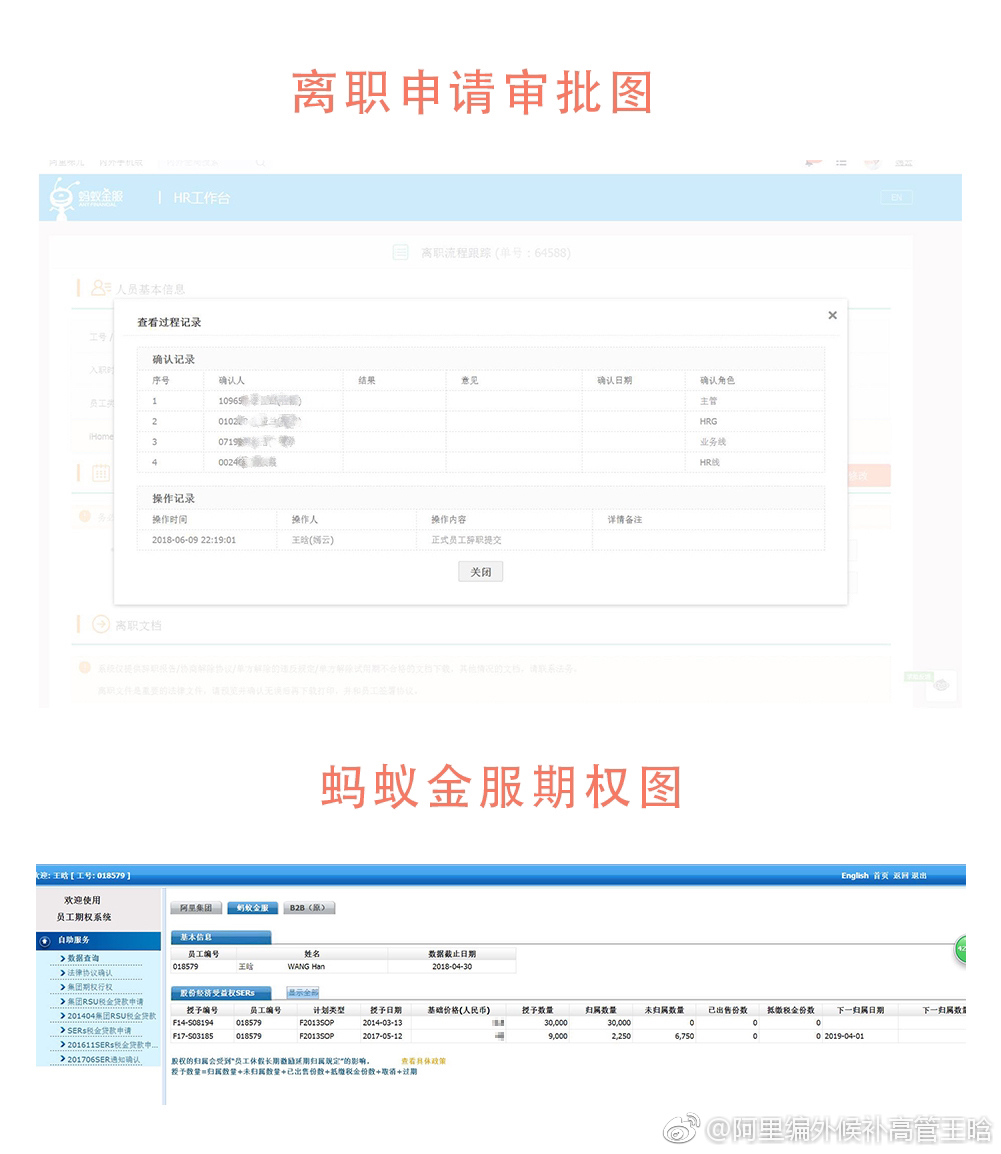
Task: Click the name WANG Han
Action: coord(306,967)
